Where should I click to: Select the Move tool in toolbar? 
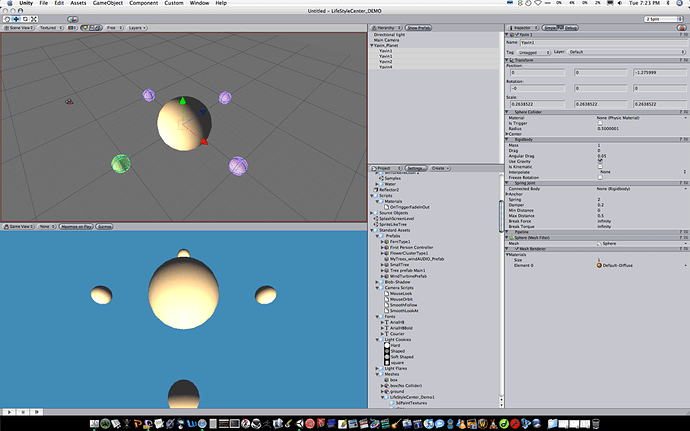[x=15, y=18]
